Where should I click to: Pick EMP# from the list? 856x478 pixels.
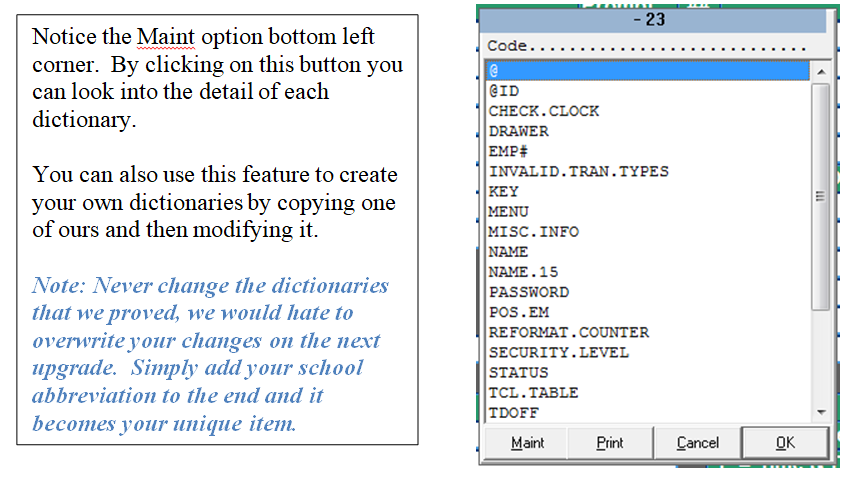[508, 151]
